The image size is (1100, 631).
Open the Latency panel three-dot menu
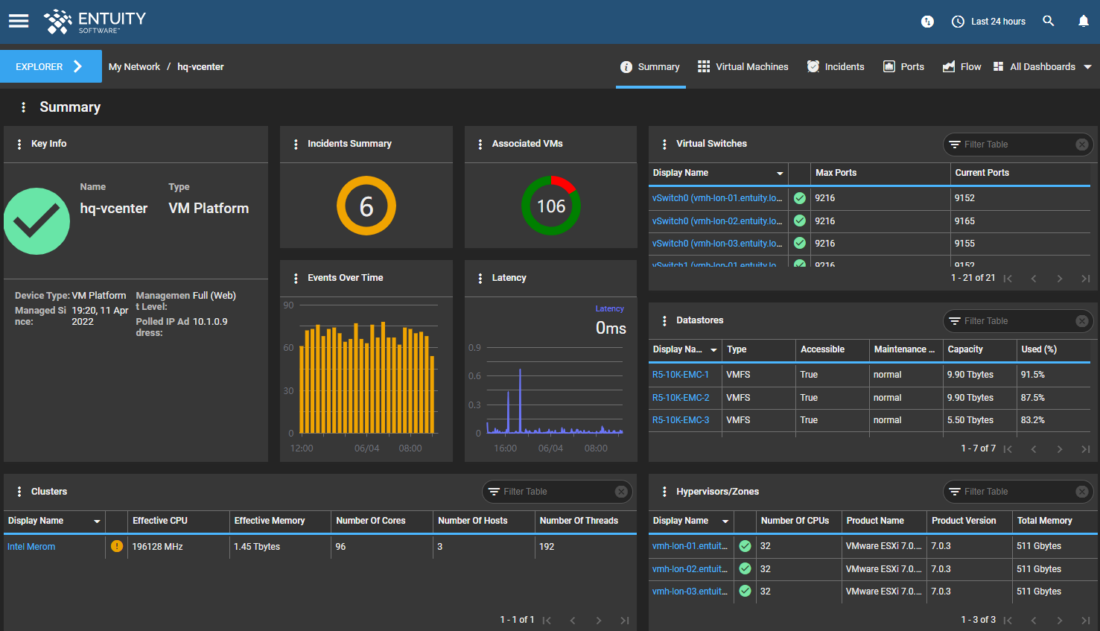tap(480, 278)
